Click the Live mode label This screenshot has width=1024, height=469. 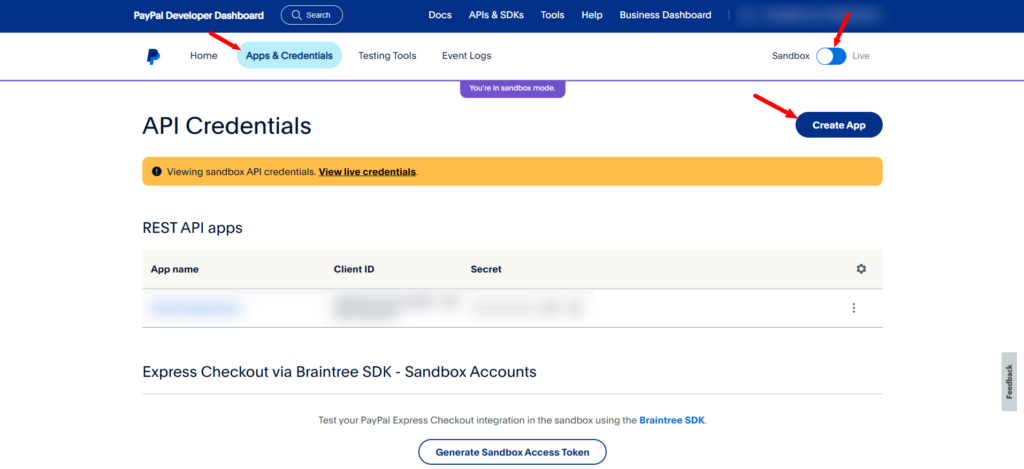tap(861, 56)
